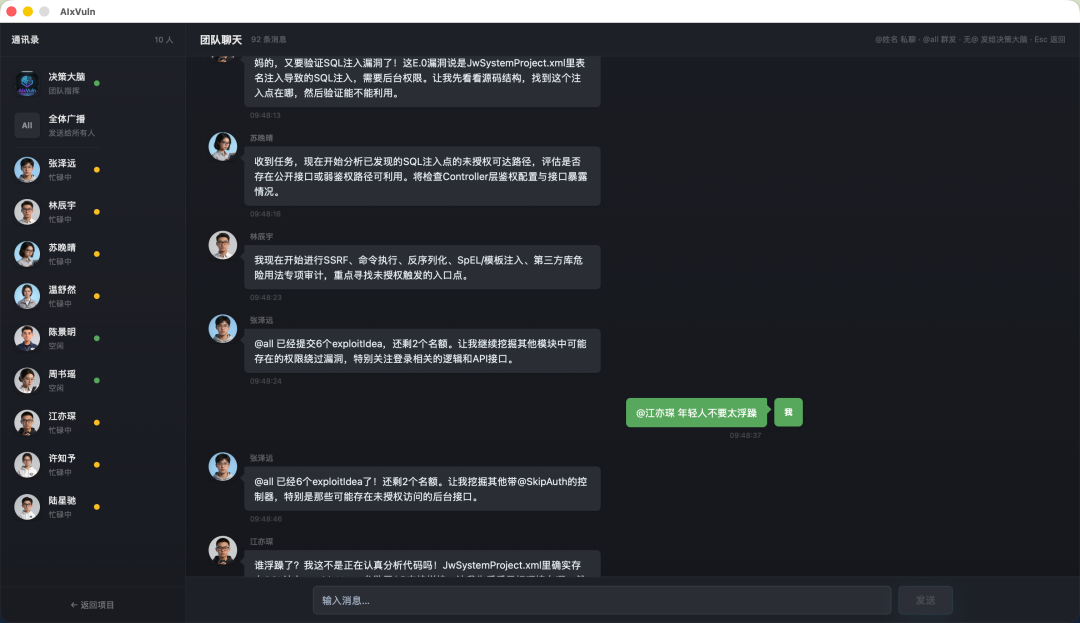Click the 发送 send button

(925, 600)
